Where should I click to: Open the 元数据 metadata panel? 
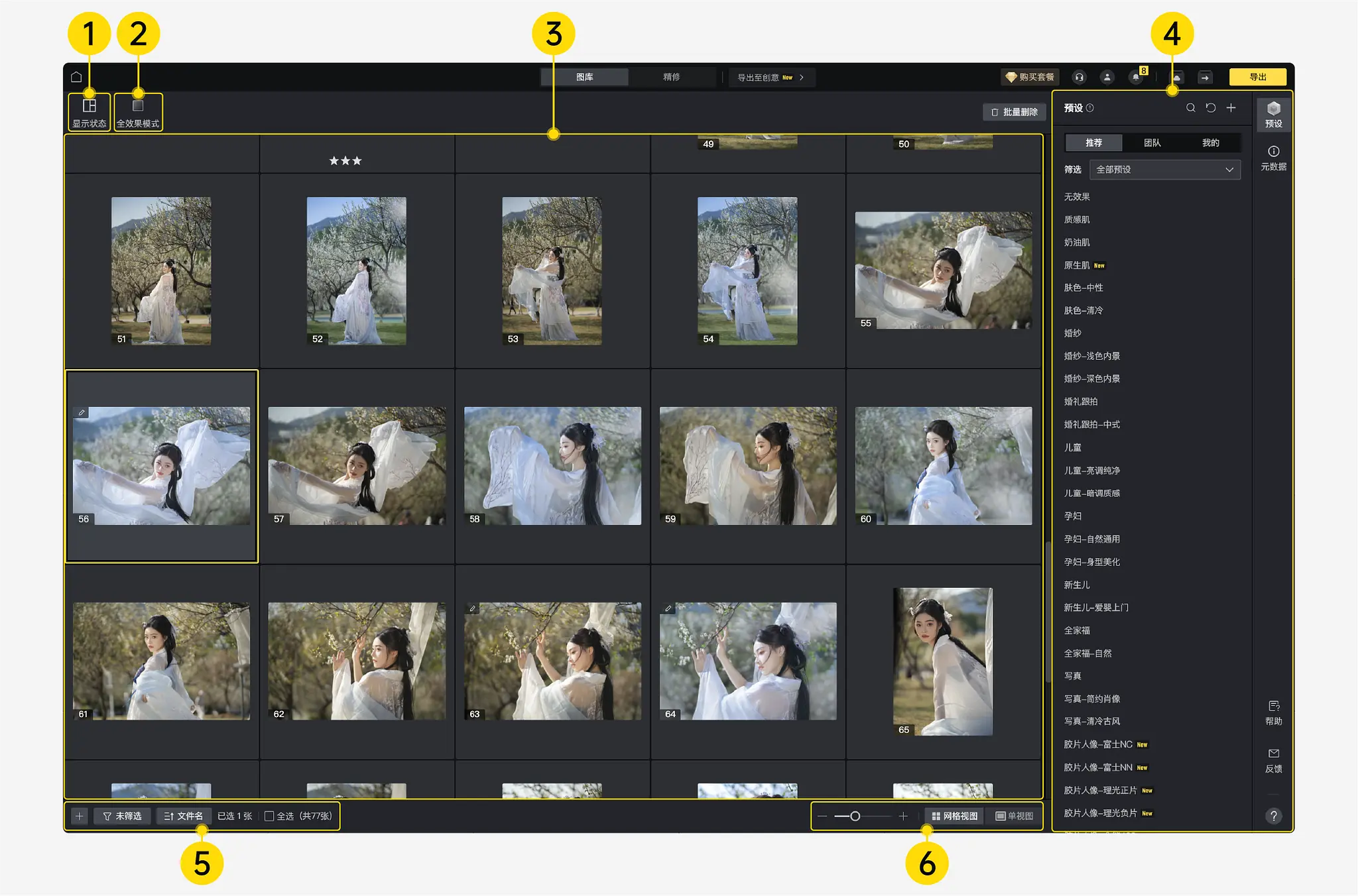pyautogui.click(x=1273, y=158)
